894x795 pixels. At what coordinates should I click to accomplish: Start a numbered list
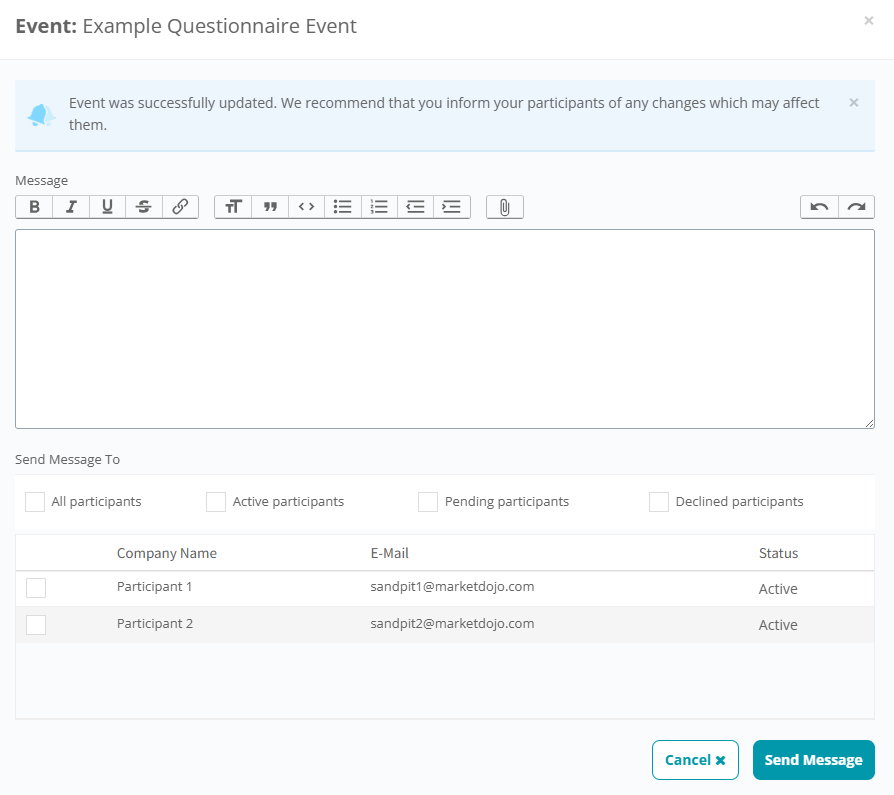coord(379,206)
